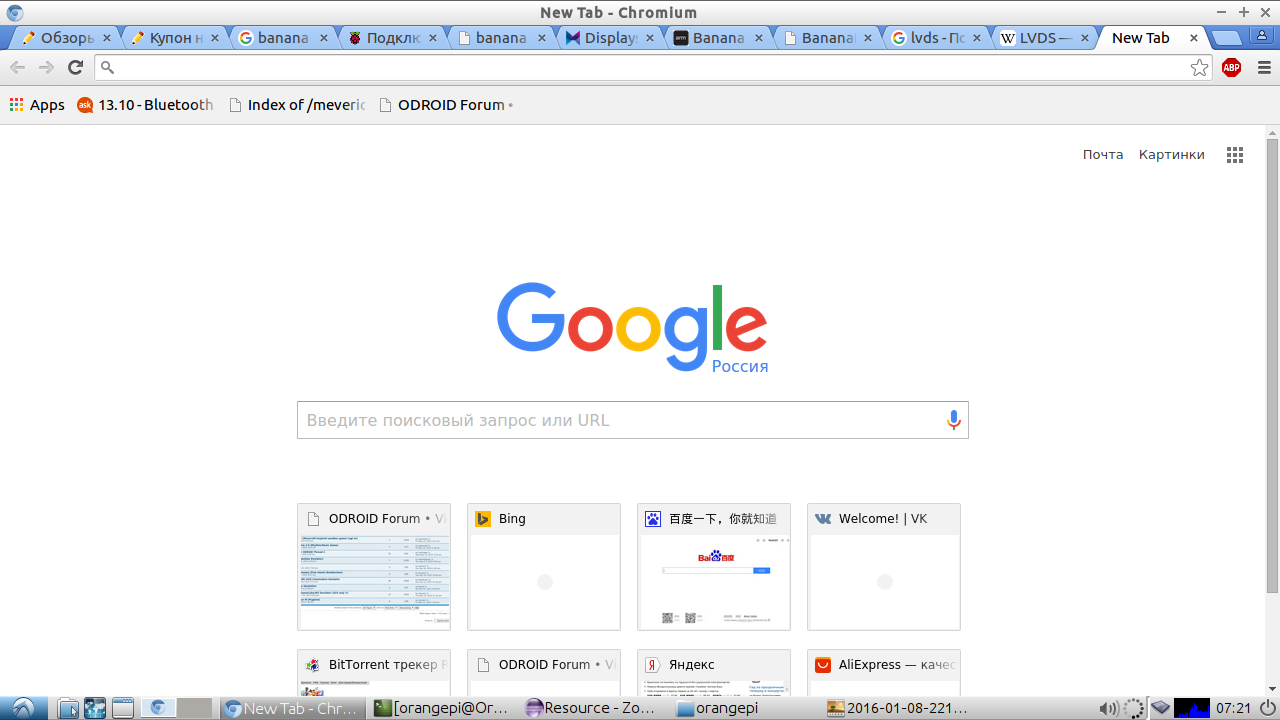Open the Baidu most-visited tile
The image size is (1280, 720).
[x=714, y=567]
